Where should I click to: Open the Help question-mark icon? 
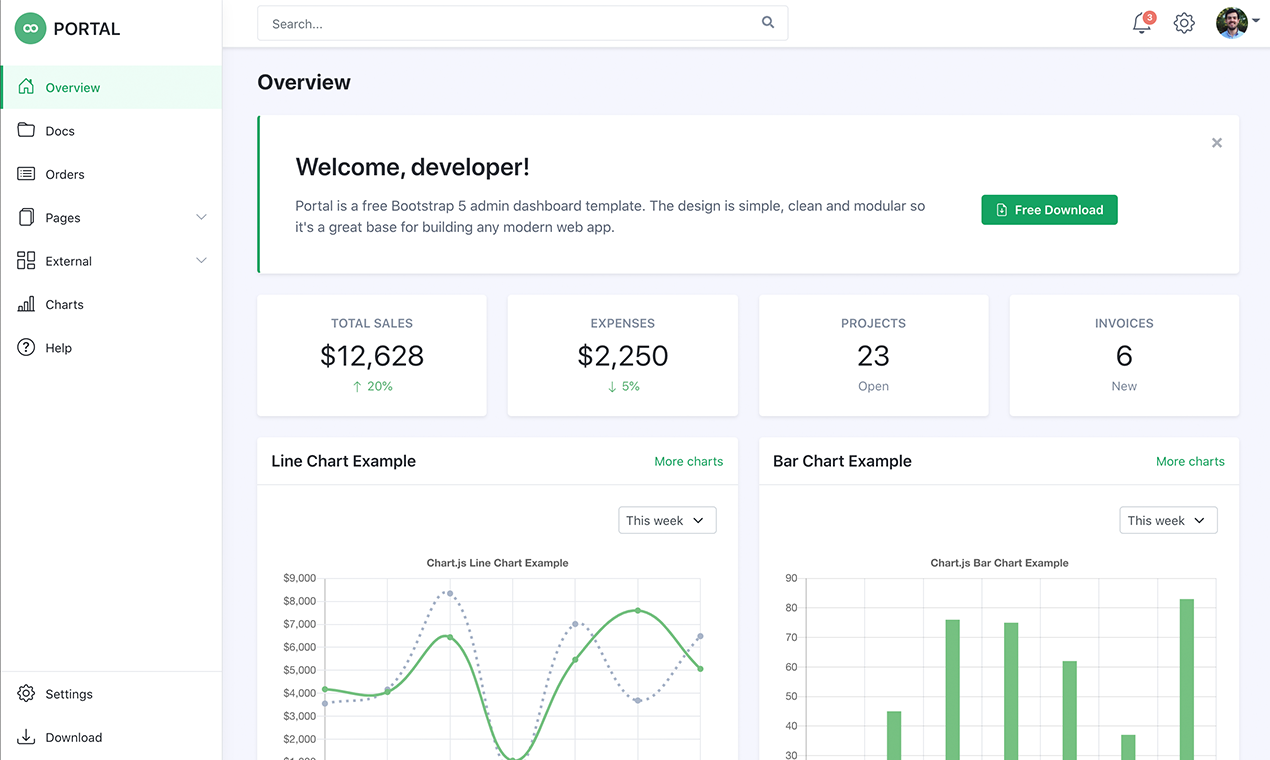coord(24,347)
